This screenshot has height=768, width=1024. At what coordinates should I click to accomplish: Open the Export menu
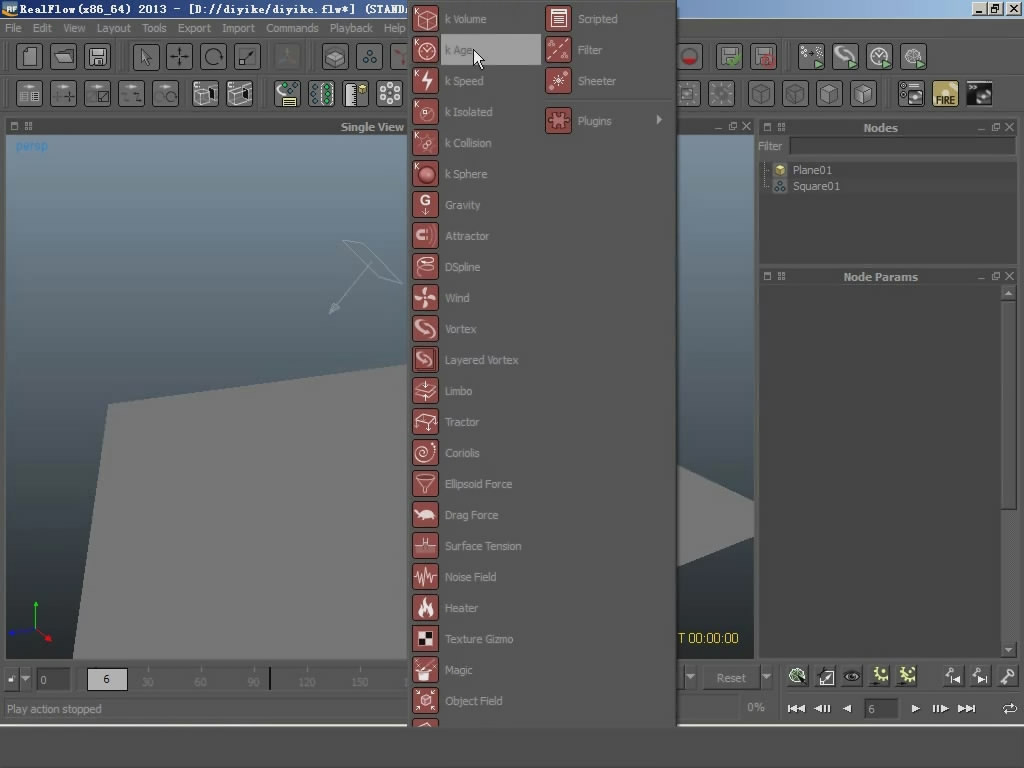point(194,28)
